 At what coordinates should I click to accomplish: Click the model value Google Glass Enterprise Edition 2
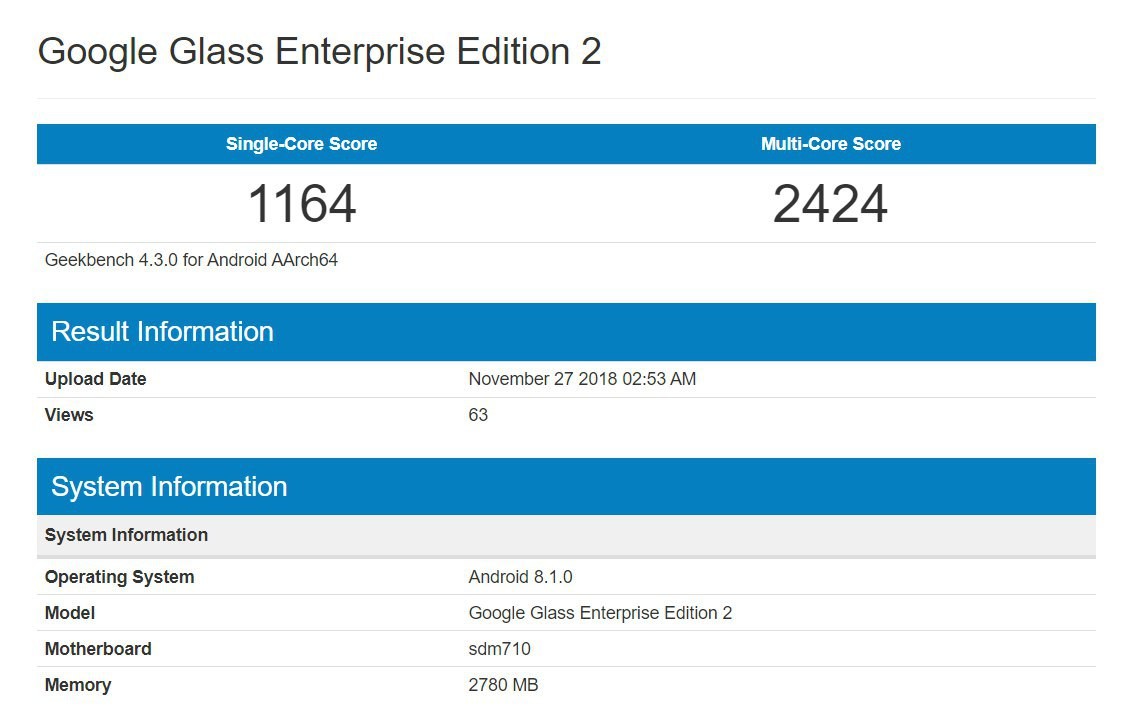600,613
